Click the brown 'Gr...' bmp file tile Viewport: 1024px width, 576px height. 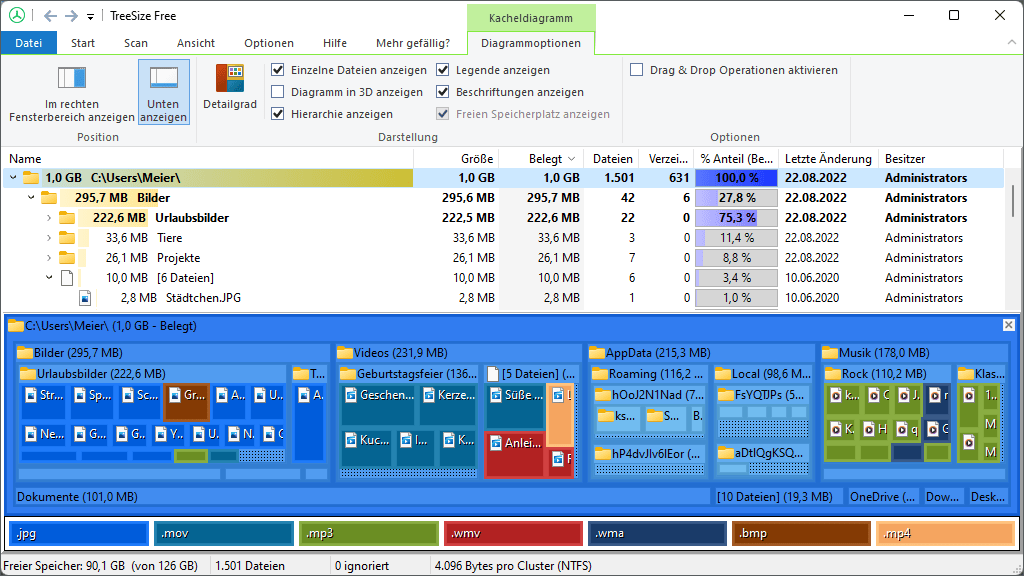point(187,402)
